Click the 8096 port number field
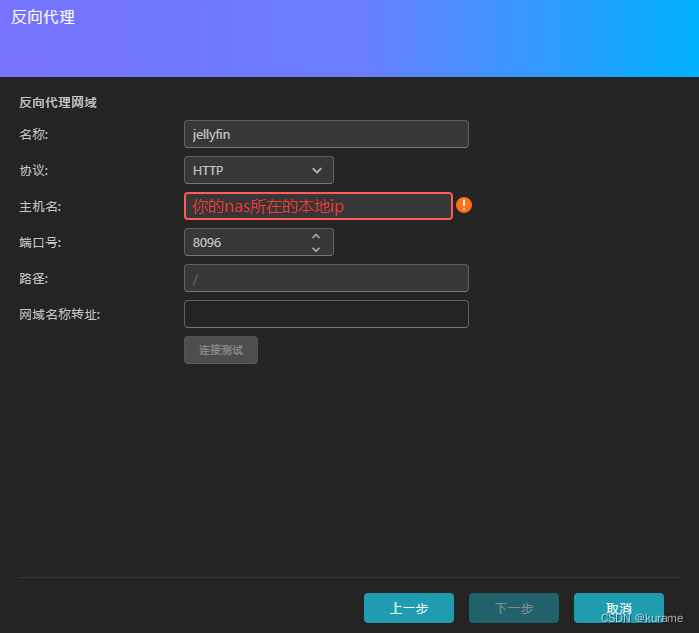The width and height of the screenshot is (699, 633). tap(259, 242)
